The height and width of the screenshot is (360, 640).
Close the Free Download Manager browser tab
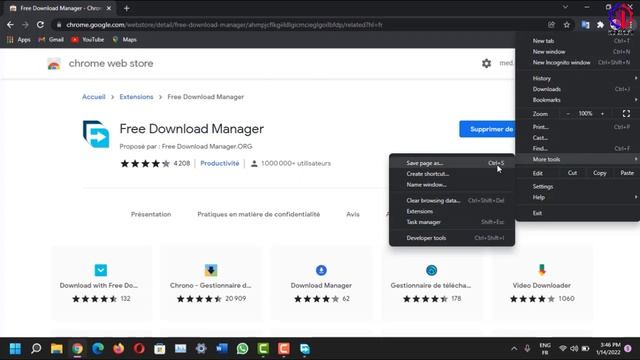(109, 8)
